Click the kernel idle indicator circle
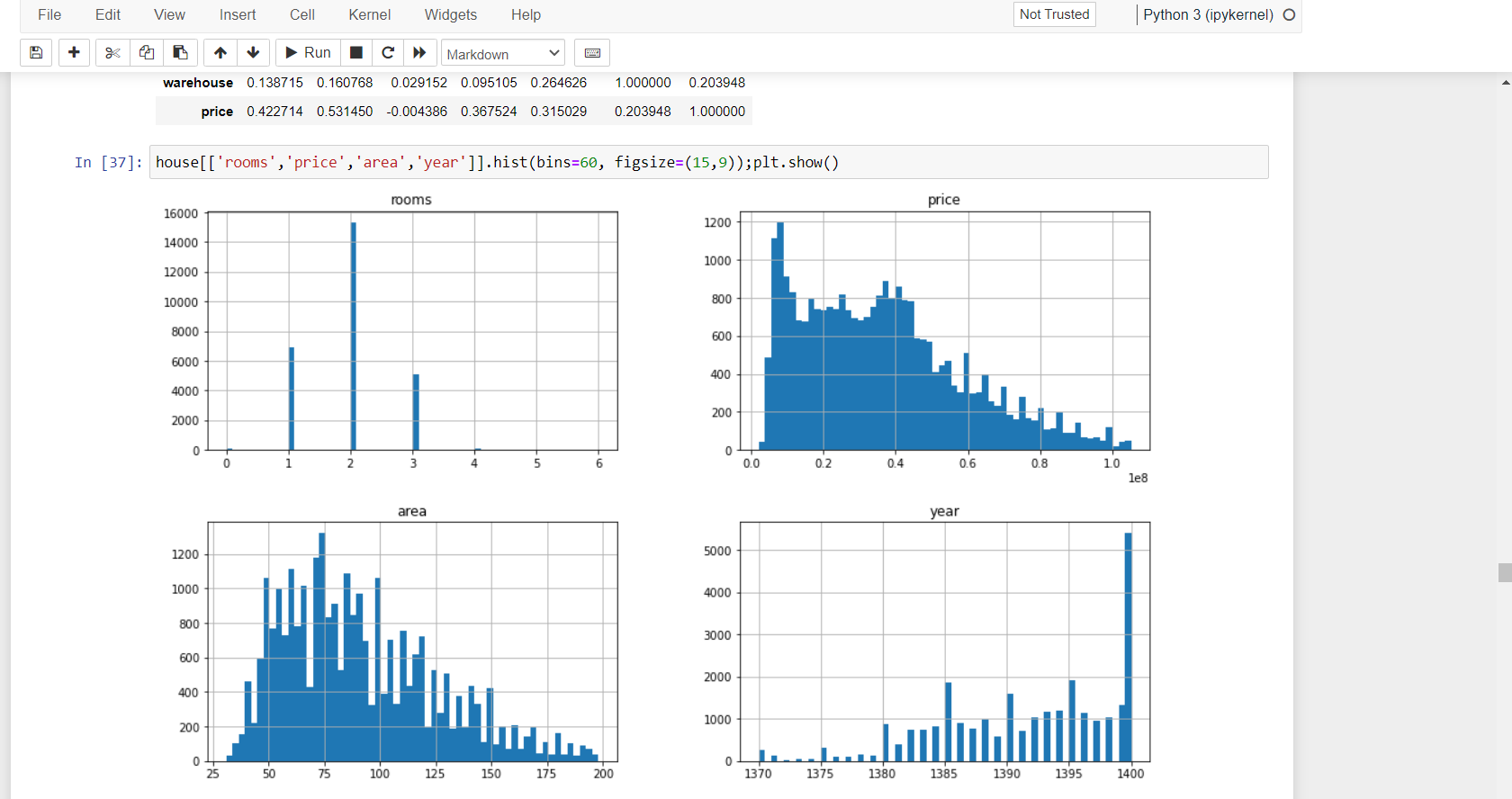The image size is (1512, 799). pos(1289,14)
